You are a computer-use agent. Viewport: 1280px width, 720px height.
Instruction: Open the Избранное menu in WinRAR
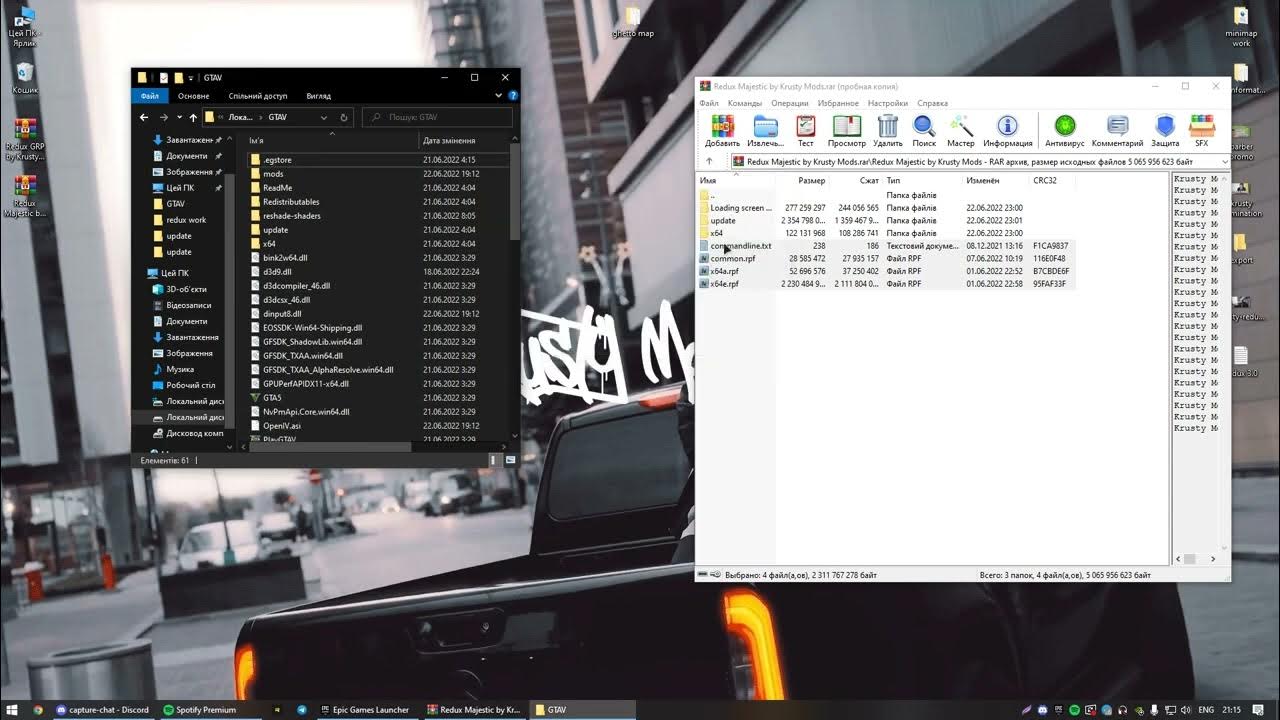pyautogui.click(x=838, y=103)
